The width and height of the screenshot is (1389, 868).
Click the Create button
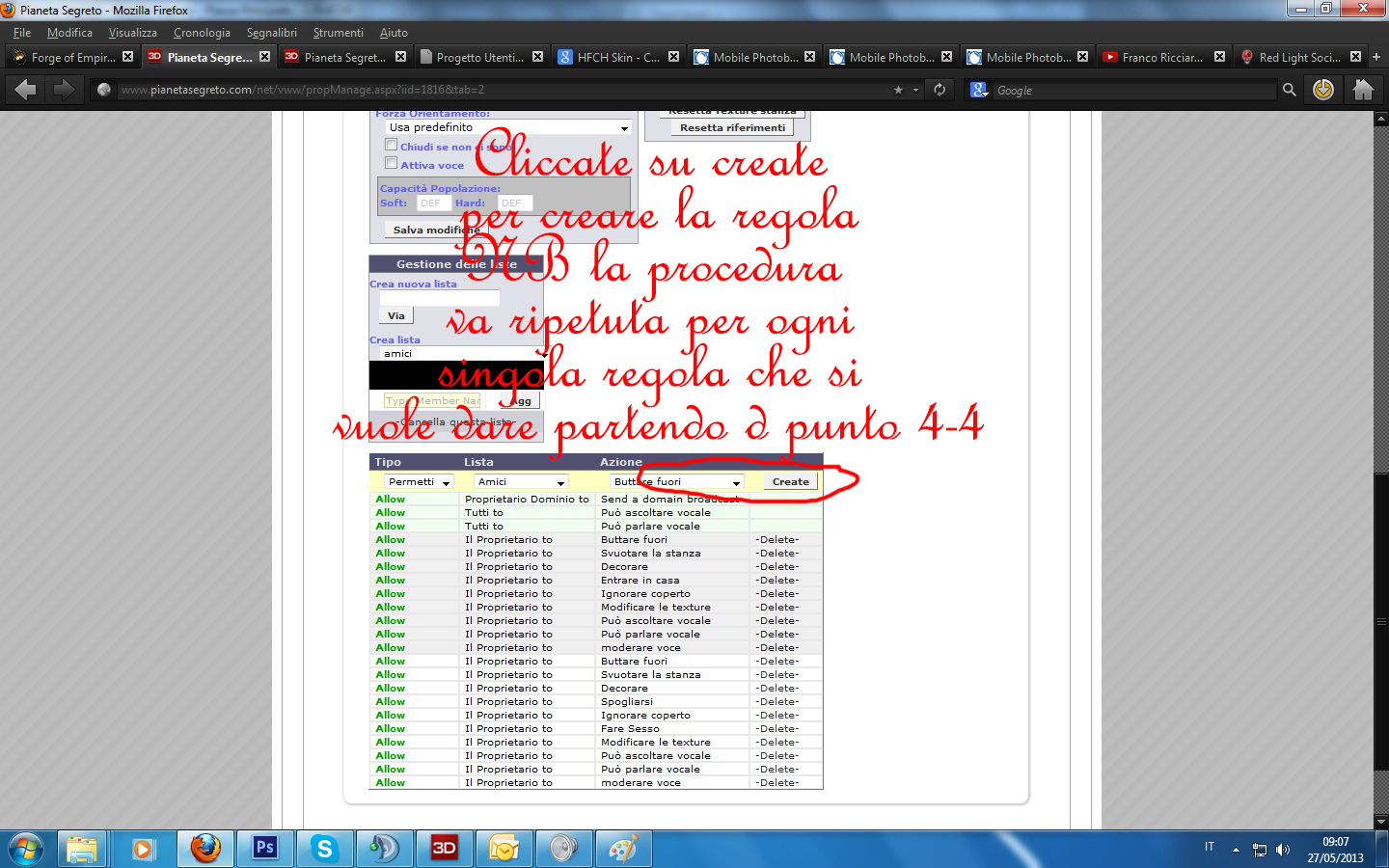point(790,481)
